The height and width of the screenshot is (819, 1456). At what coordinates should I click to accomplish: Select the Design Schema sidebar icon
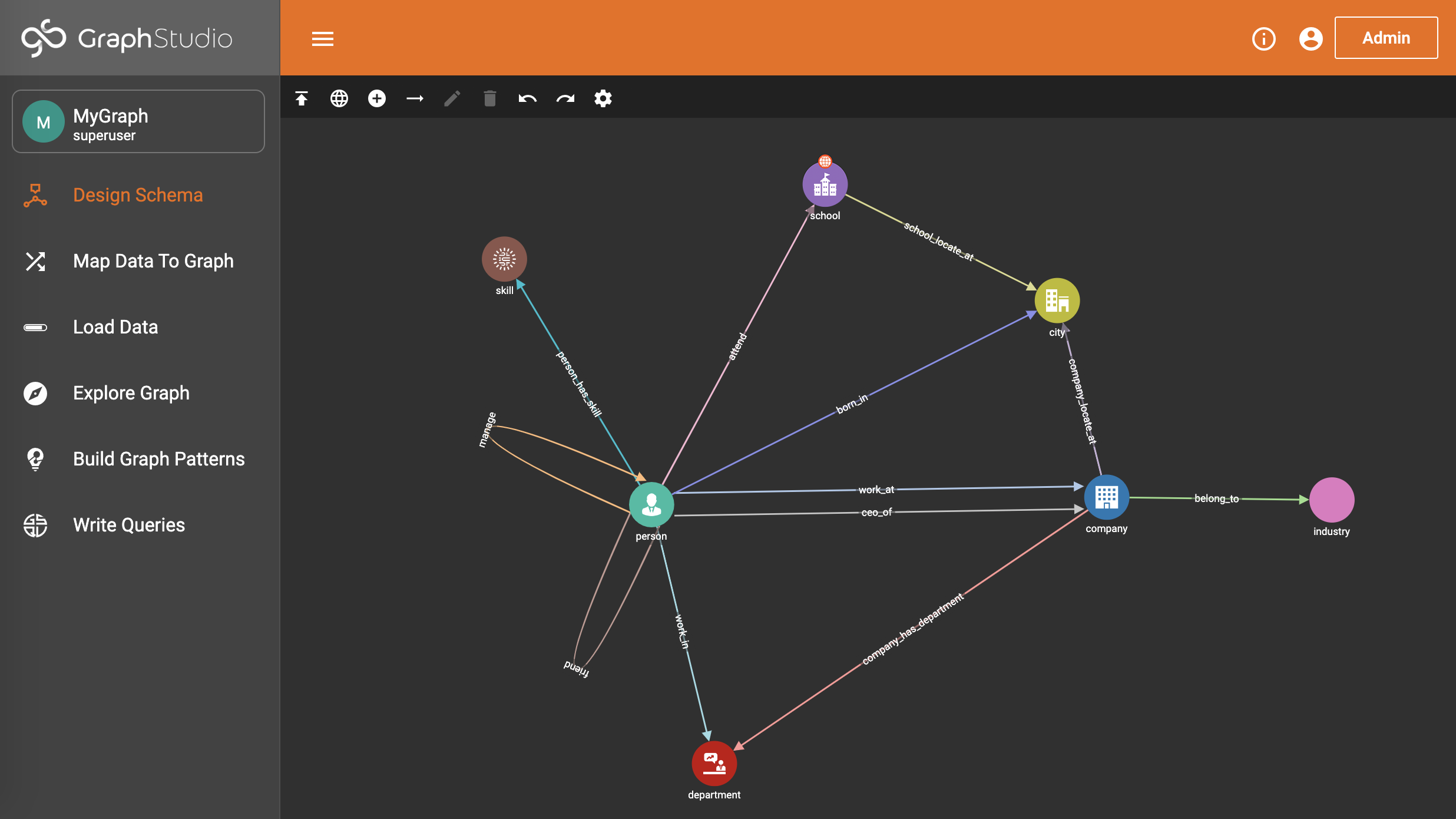click(x=35, y=195)
